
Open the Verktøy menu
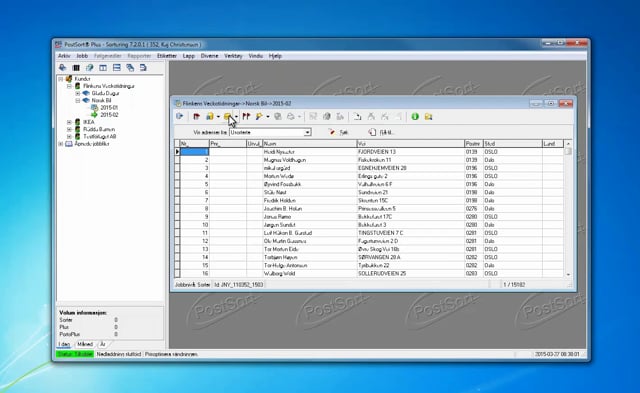[x=233, y=56]
